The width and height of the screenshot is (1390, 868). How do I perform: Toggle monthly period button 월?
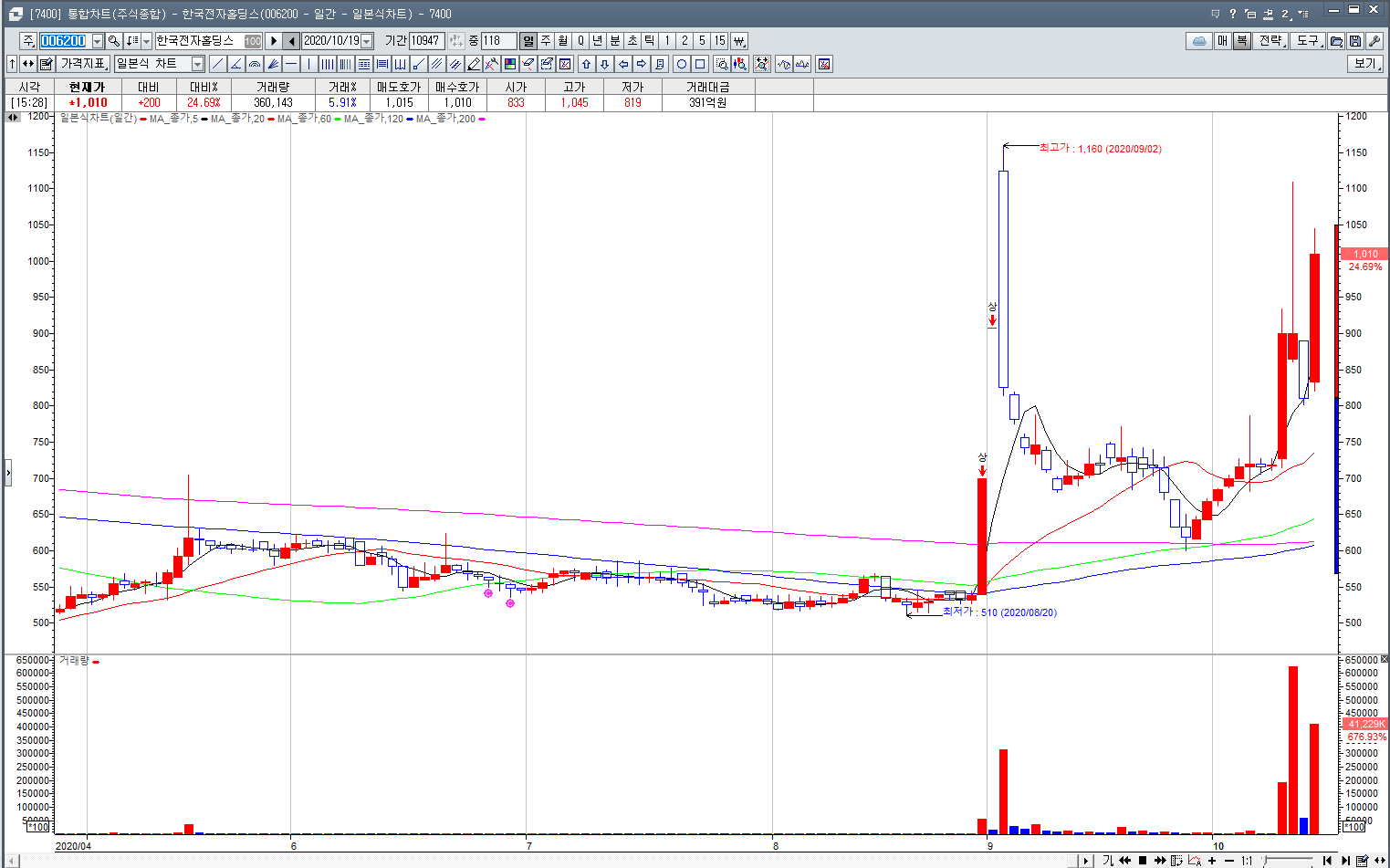563,41
